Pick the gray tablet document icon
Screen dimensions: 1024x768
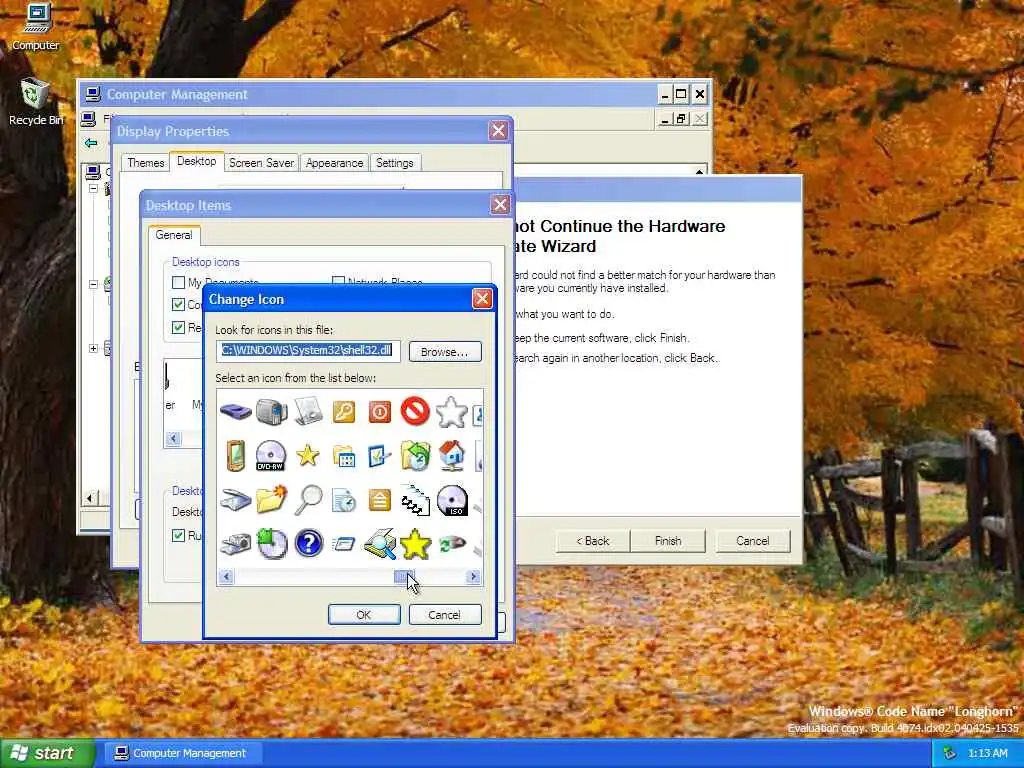click(308, 411)
